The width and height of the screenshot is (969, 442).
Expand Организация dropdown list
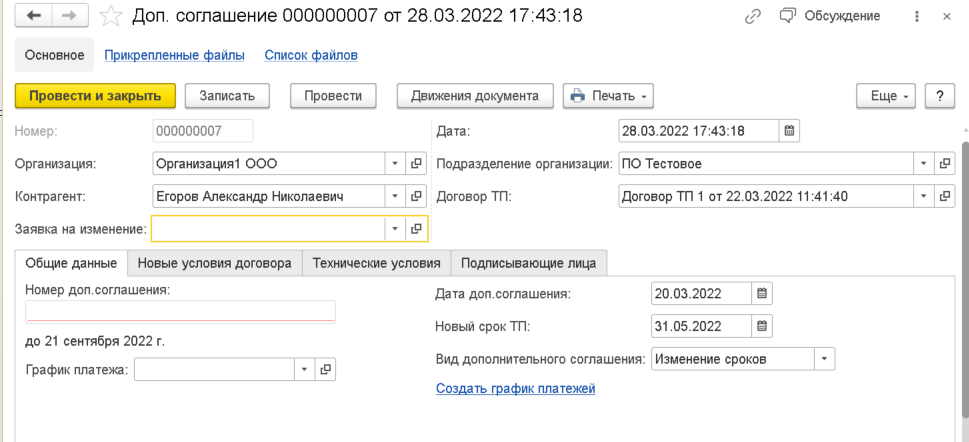pyautogui.click(x=394, y=164)
